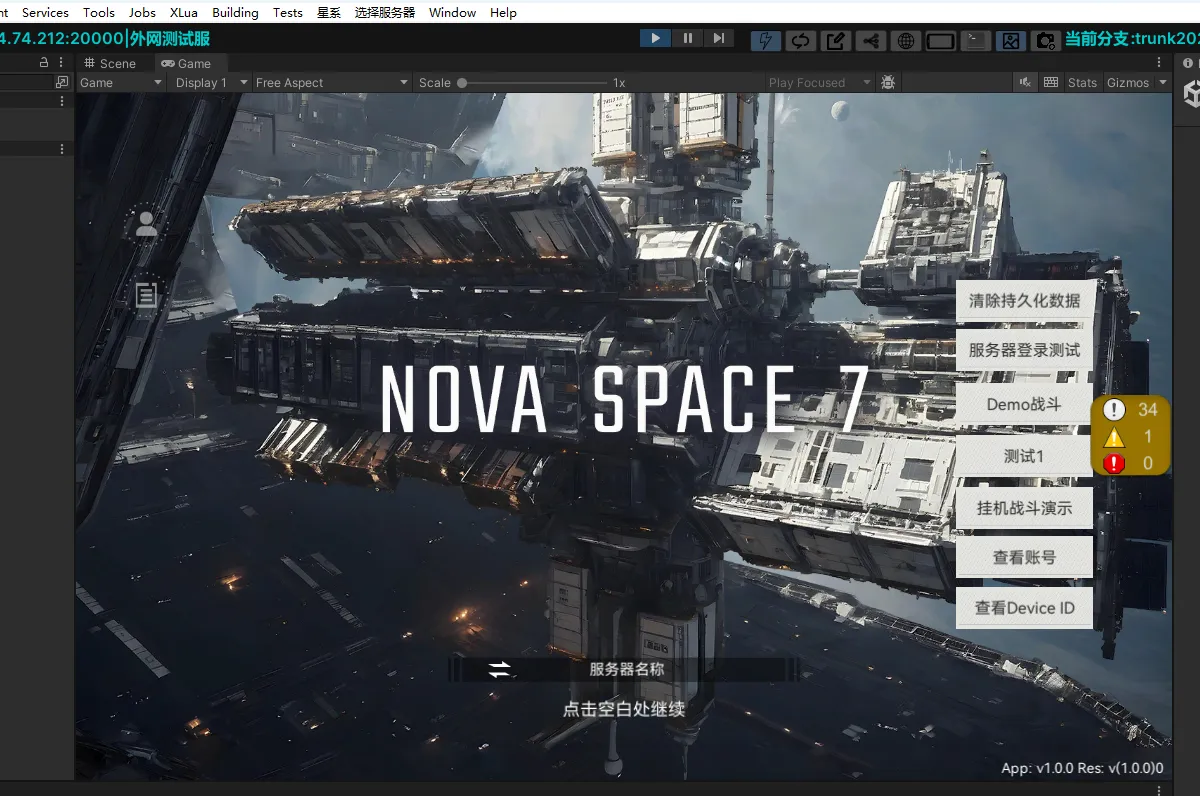Toggle Gizmos in the Game view

click(1128, 83)
